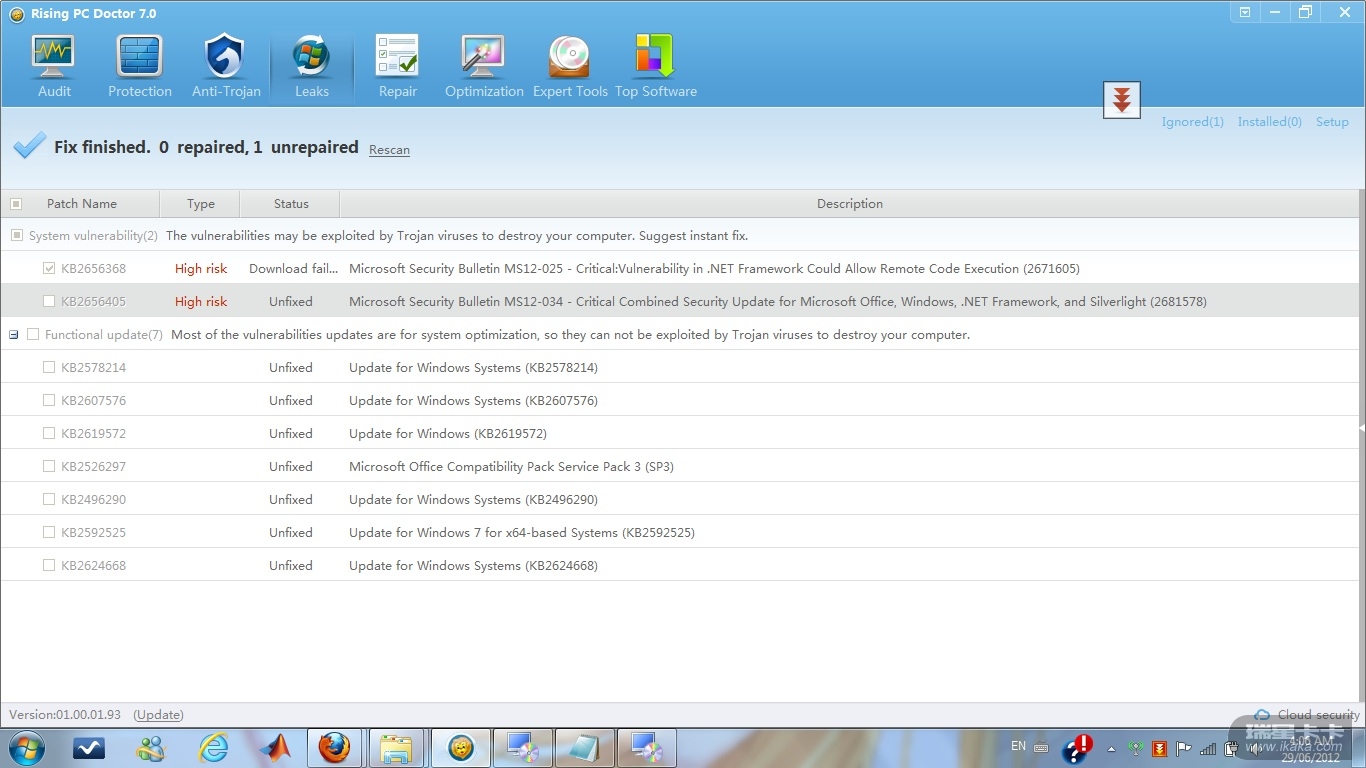Uncheck the KB2656368 patch checkbox
Screen dimensions: 1366x768
[x=49, y=269]
